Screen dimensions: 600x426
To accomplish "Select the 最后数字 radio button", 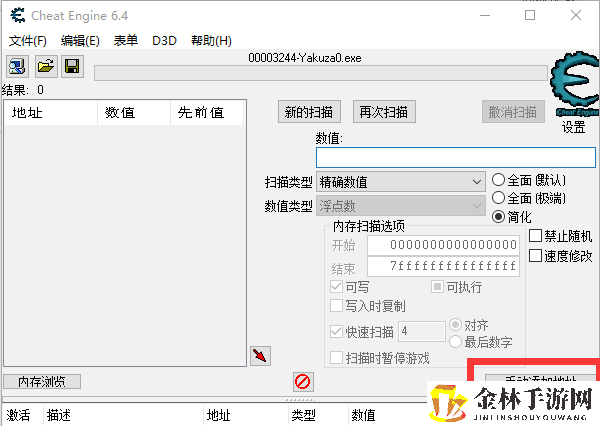I will click(455, 341).
